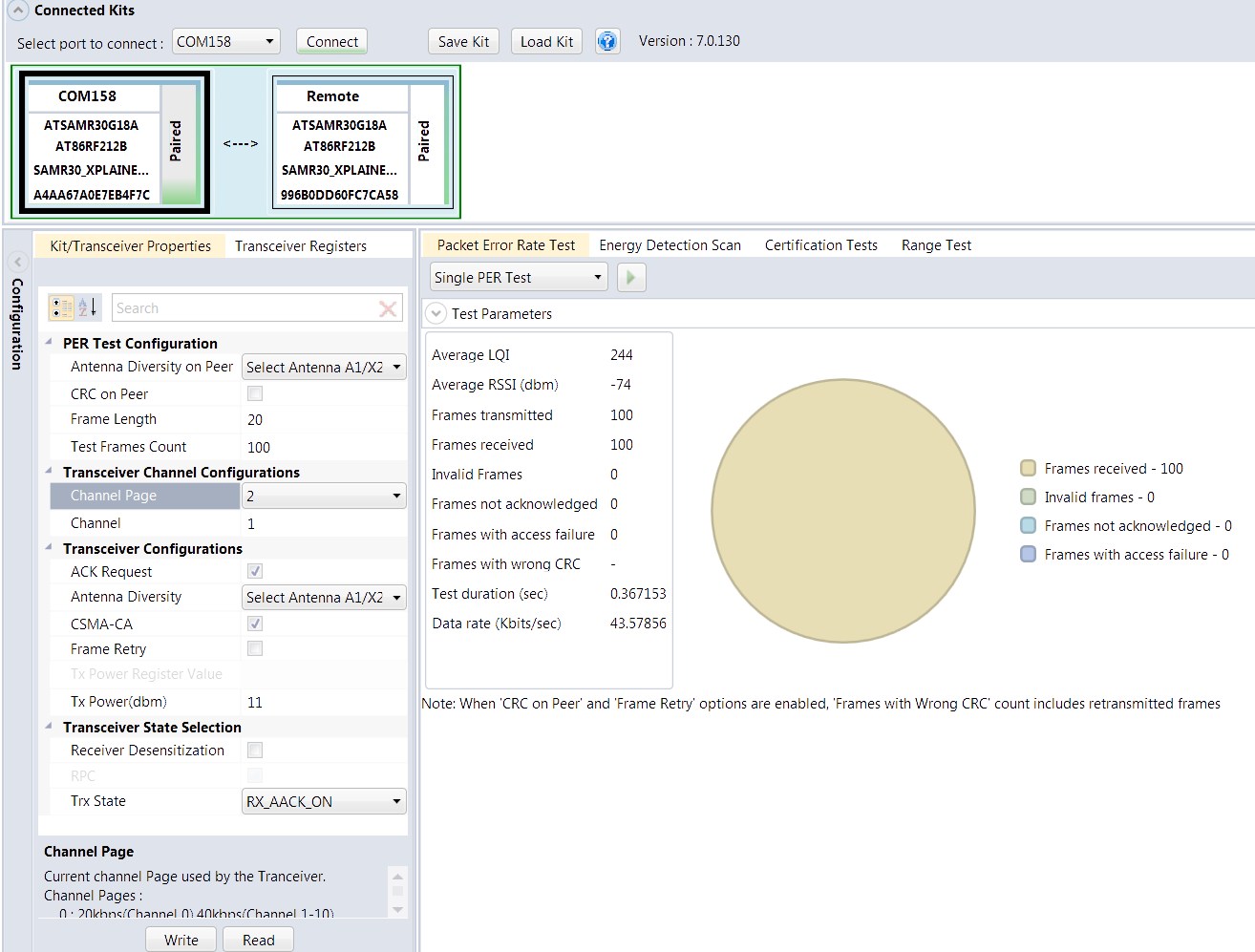
Task: Collapse the Connected Kits panel
Action: tap(18, 11)
